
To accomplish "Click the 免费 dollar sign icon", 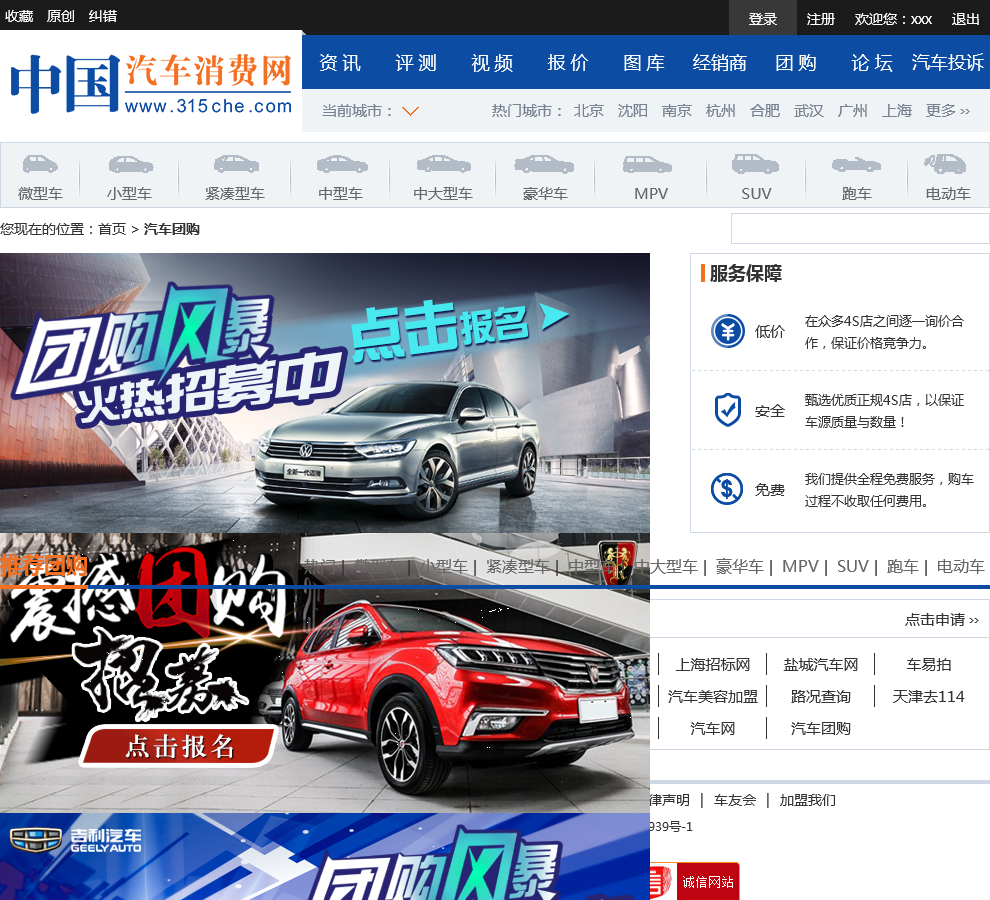I will pyautogui.click(x=727, y=489).
